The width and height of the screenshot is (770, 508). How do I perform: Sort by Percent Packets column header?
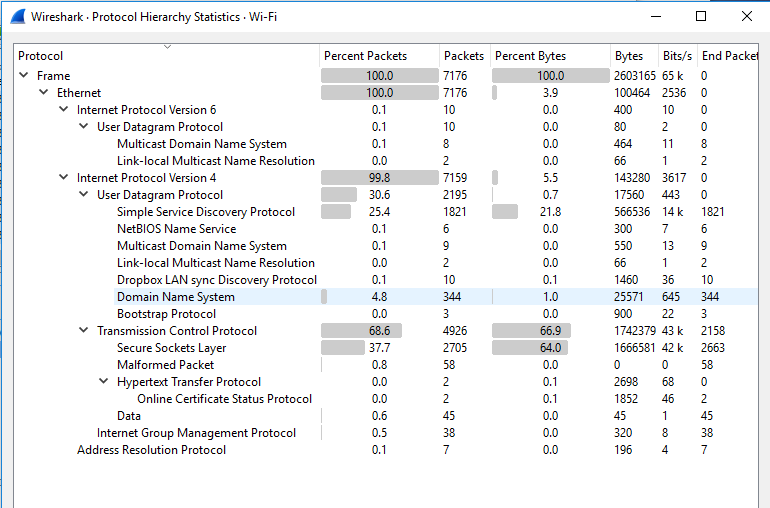380,56
